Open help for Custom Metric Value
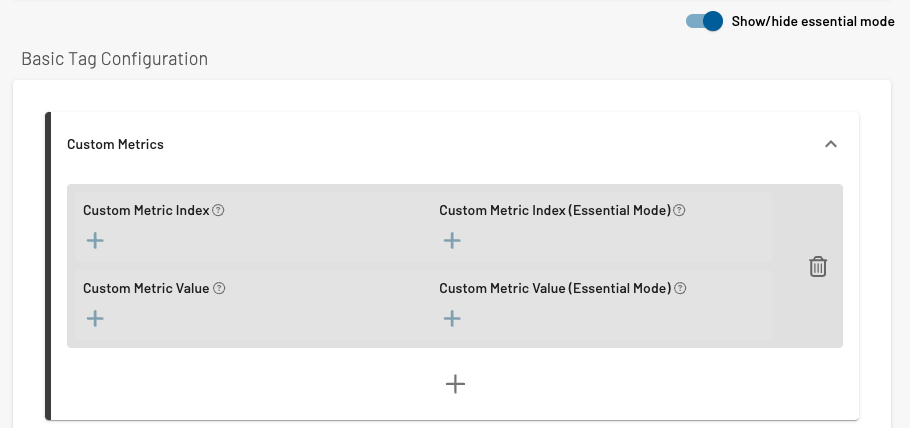The width and height of the screenshot is (910, 428). pos(219,288)
